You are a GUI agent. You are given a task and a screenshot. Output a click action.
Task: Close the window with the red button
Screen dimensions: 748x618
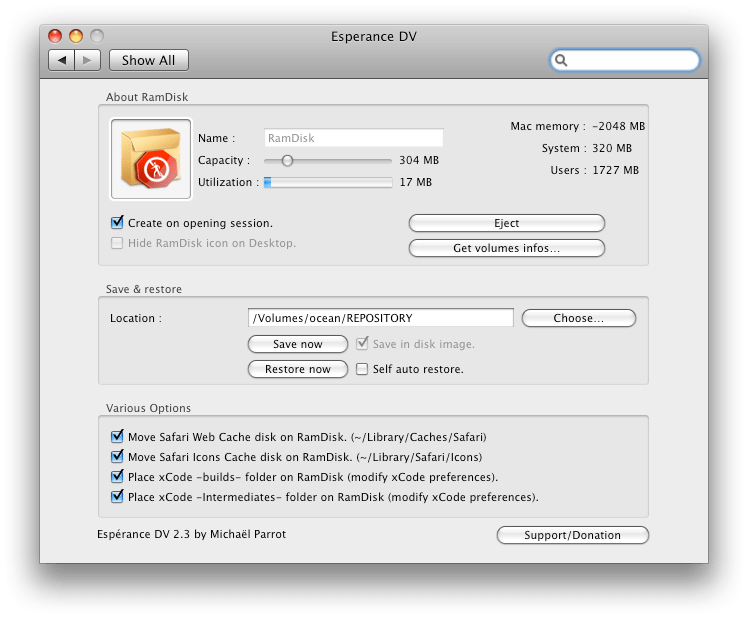tap(55, 36)
